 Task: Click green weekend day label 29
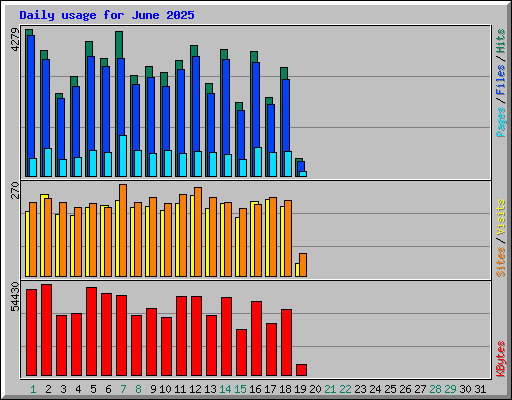(x=450, y=389)
